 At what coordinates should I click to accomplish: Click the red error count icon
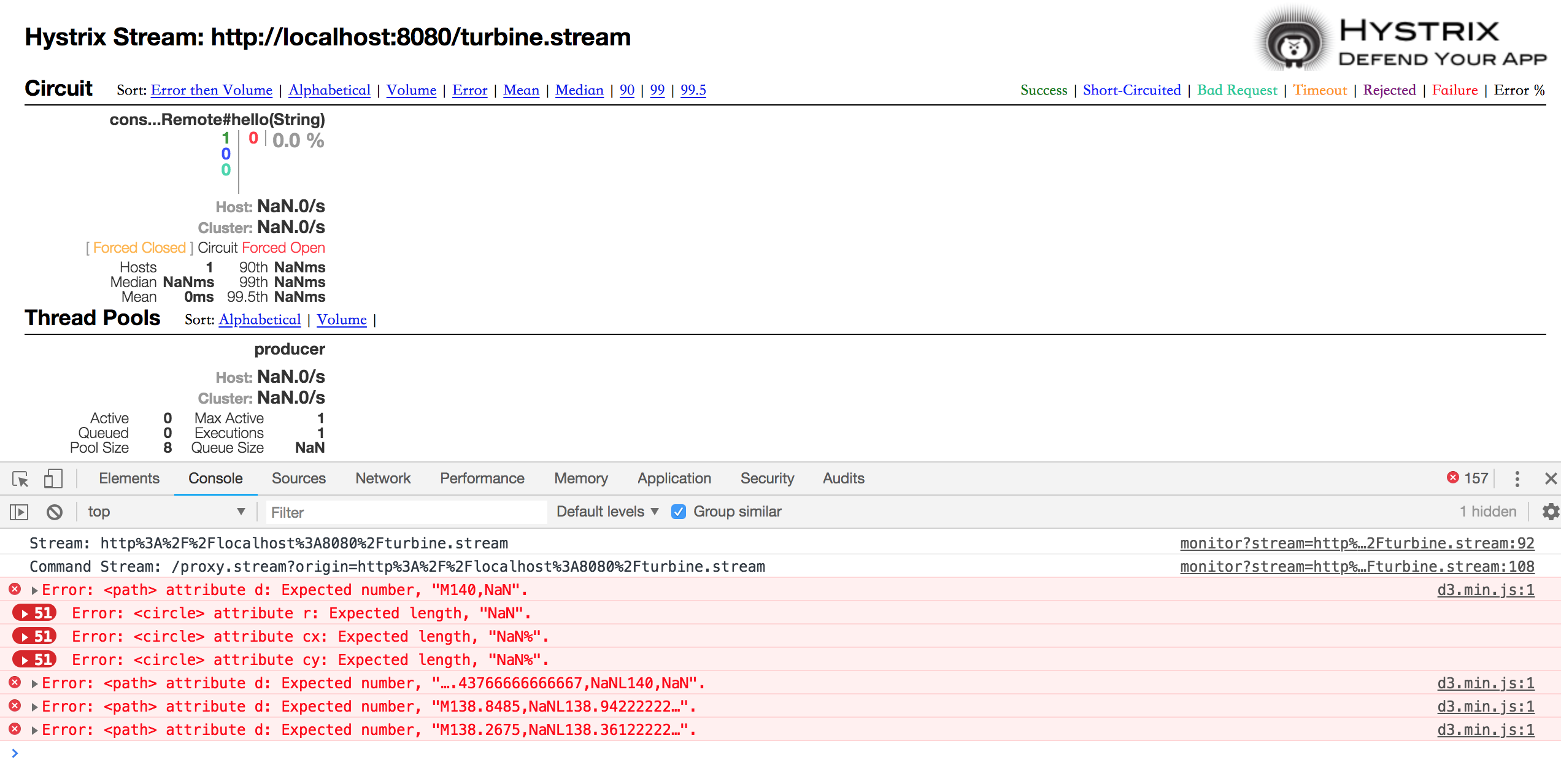coord(1453,478)
